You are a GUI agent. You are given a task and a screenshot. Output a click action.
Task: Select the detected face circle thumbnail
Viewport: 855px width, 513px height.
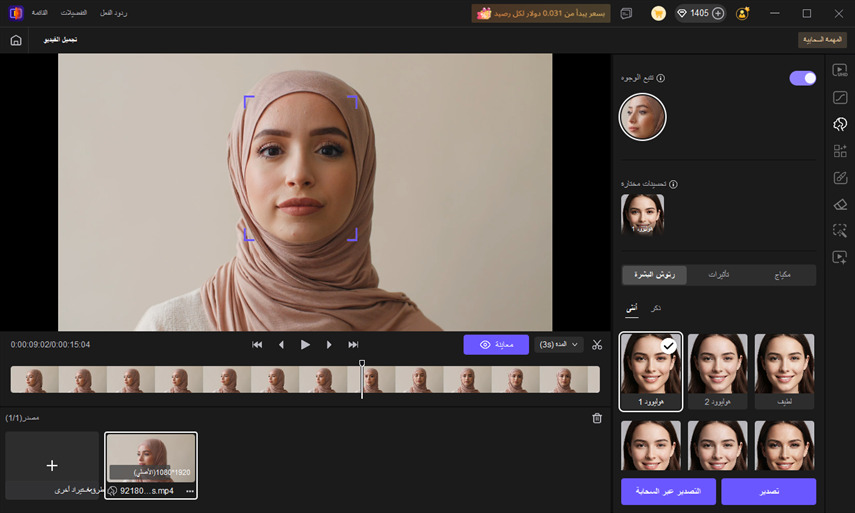pyautogui.click(x=643, y=117)
